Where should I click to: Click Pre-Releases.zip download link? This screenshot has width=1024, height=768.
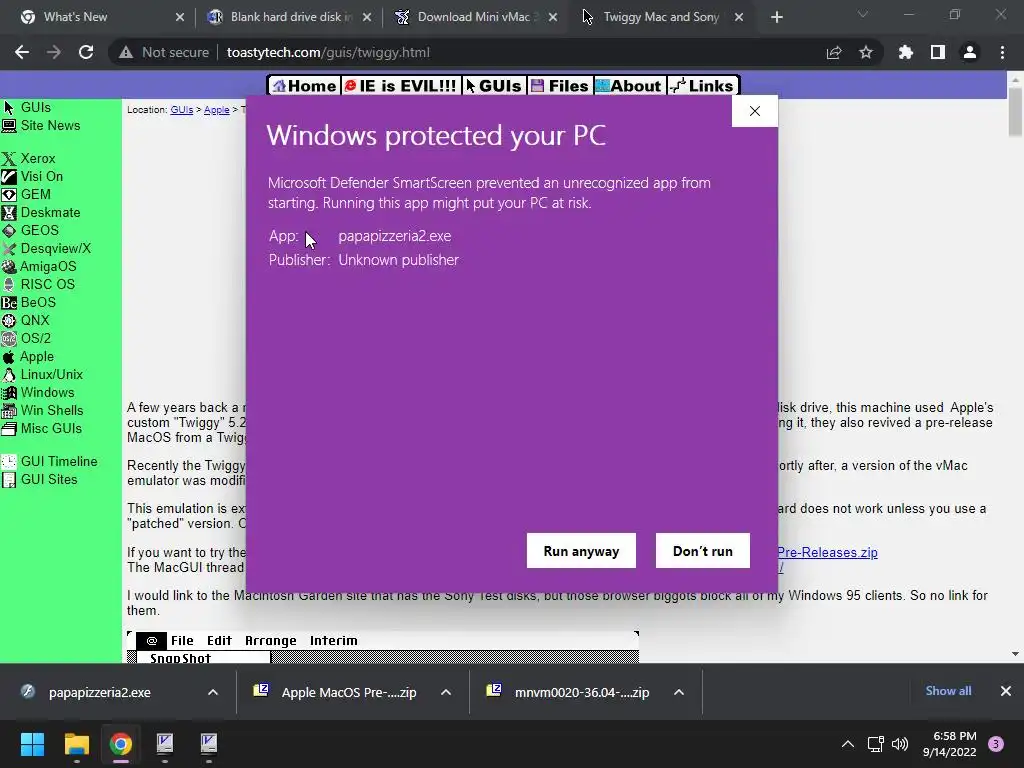coord(827,552)
